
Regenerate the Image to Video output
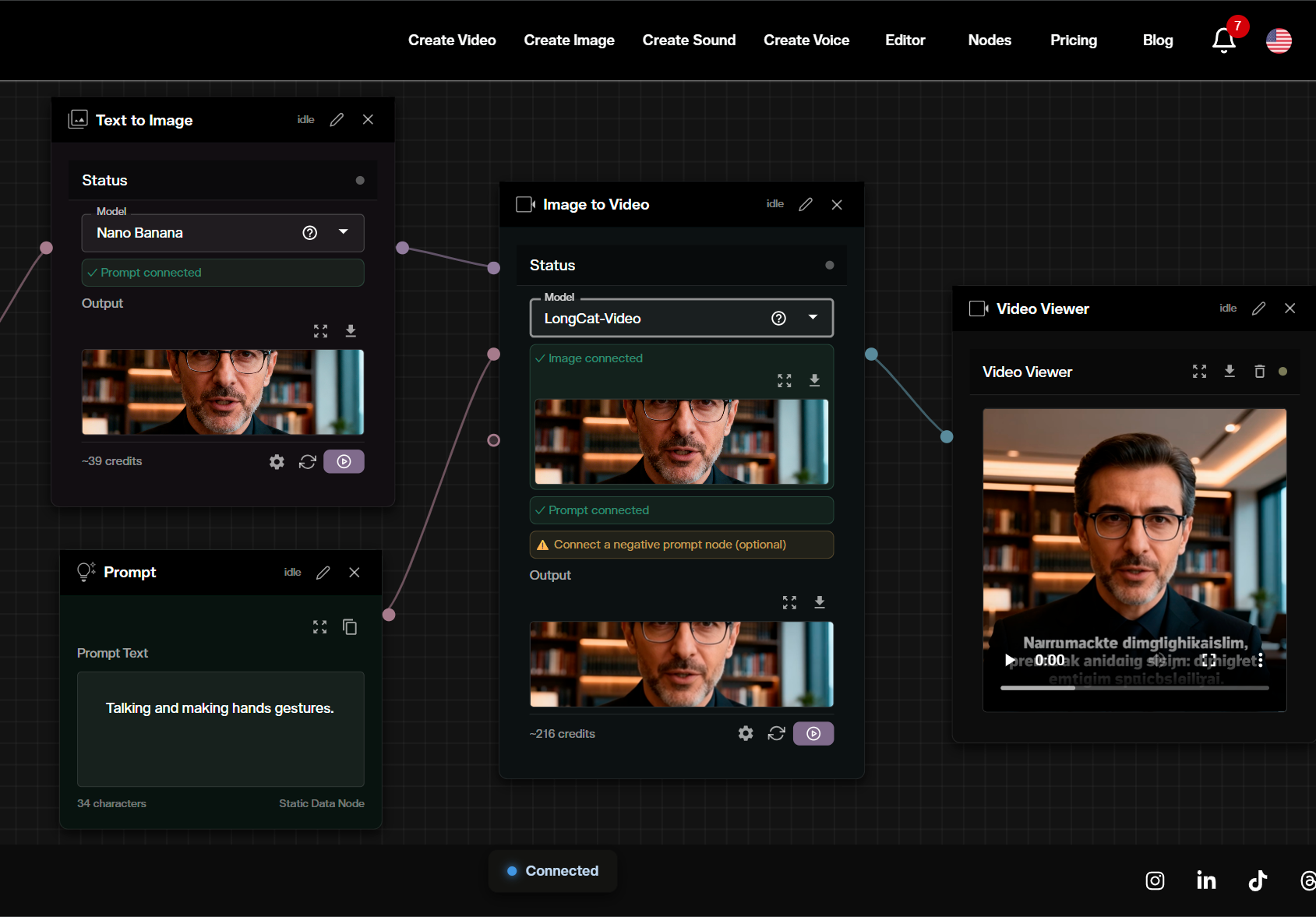776,733
